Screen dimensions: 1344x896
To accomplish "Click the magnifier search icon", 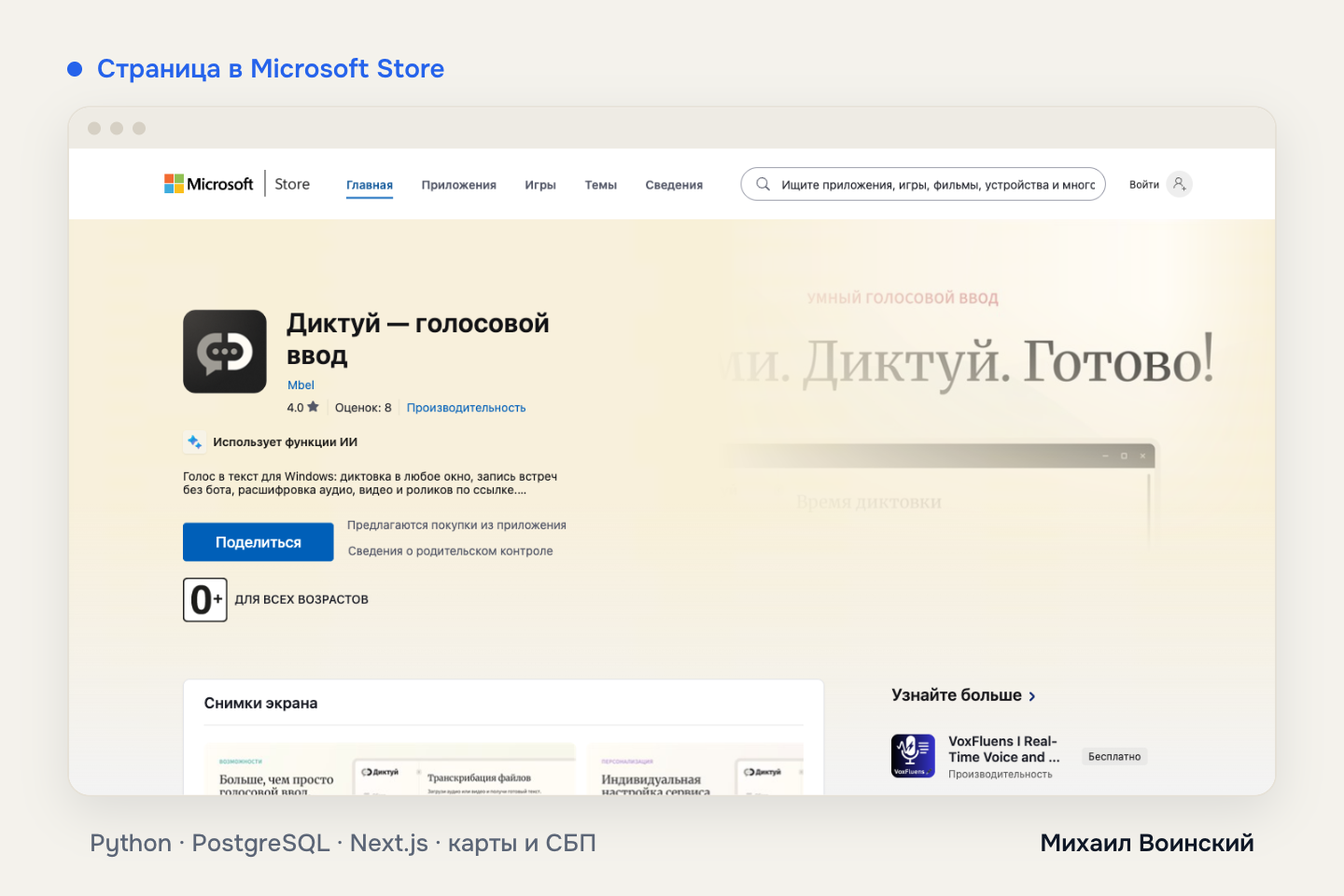I will 763,184.
